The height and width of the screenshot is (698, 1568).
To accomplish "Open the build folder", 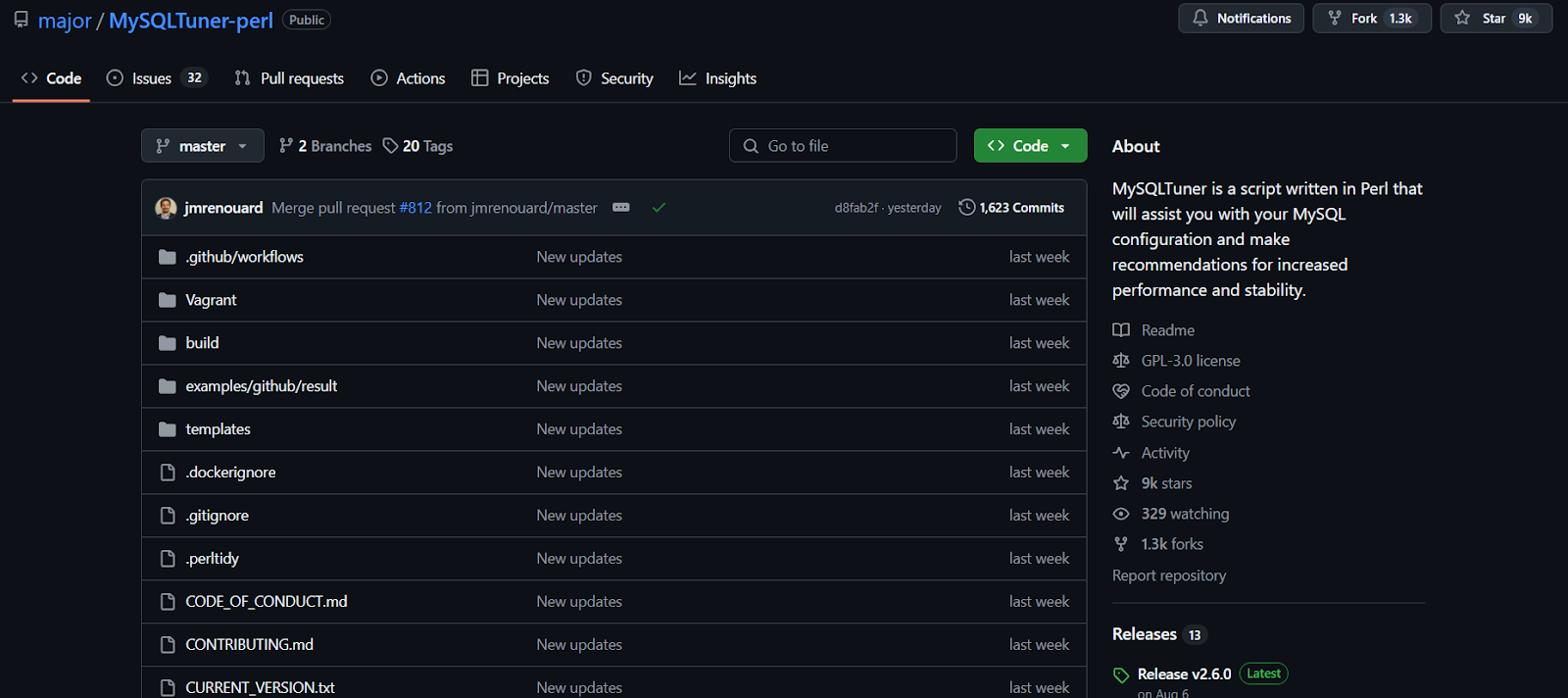I will pyautogui.click(x=202, y=343).
